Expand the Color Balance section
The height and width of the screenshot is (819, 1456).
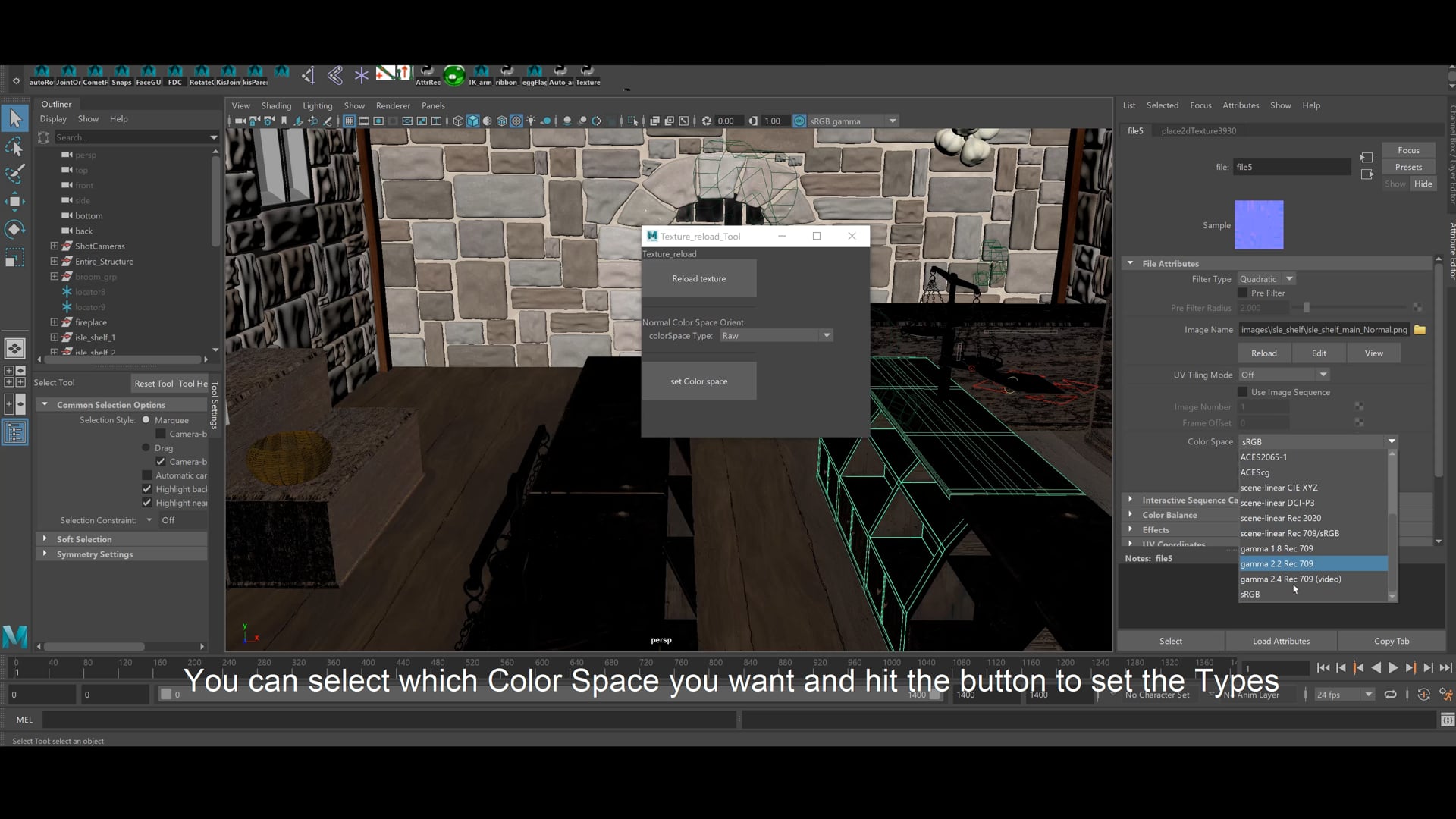tap(1130, 515)
